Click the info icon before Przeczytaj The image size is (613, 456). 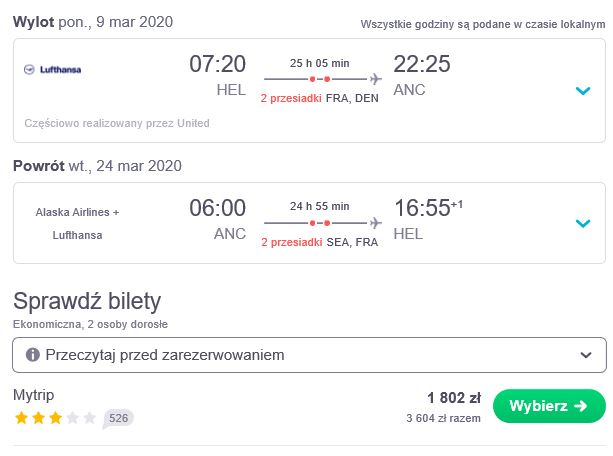pos(33,355)
